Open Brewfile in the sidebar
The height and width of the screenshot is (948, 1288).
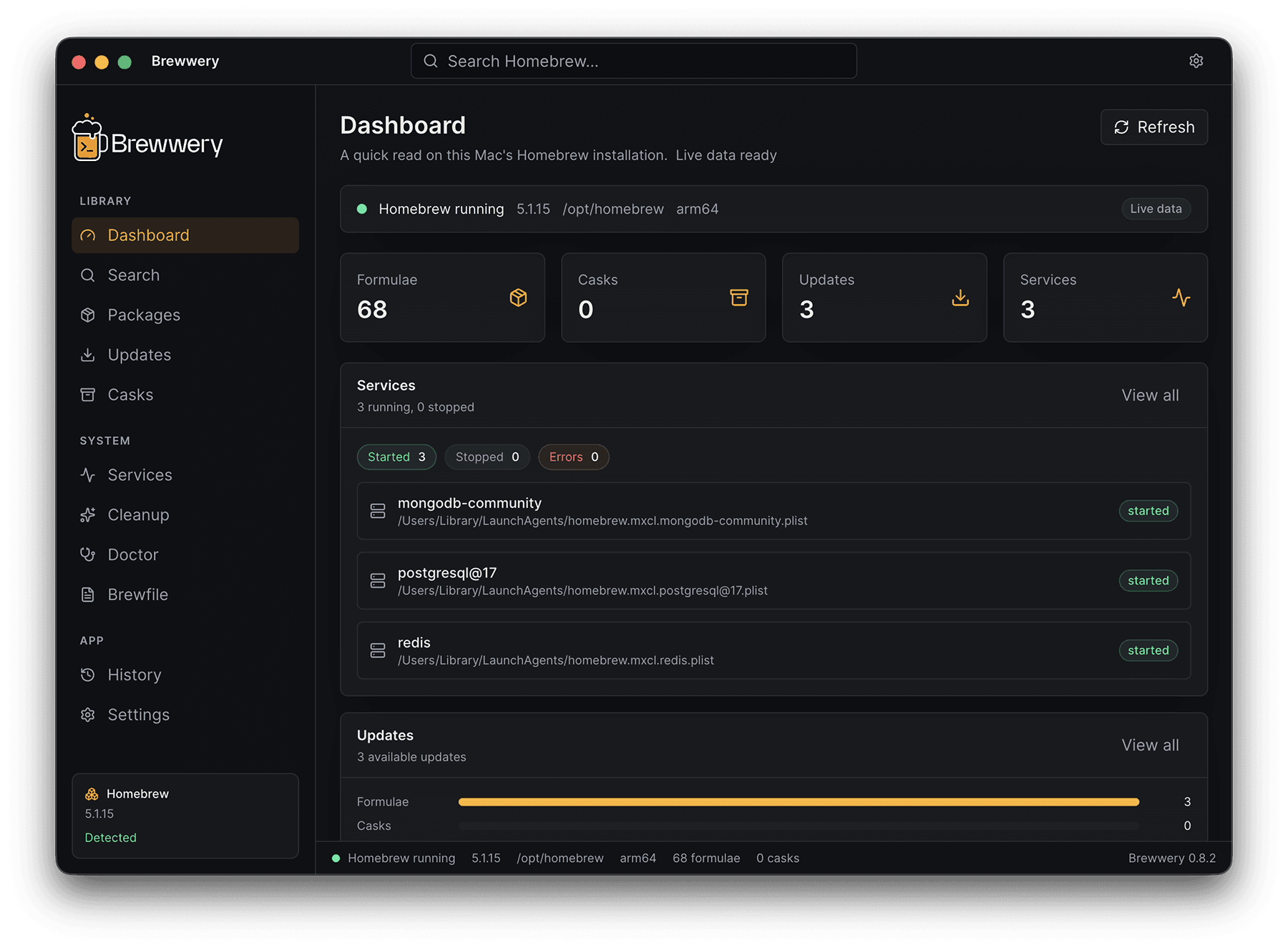(185, 595)
